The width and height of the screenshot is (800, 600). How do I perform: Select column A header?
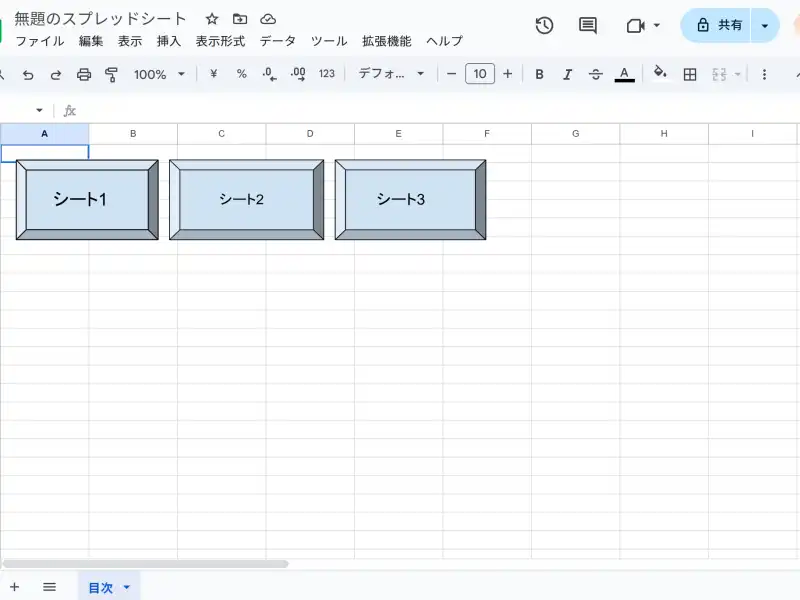point(44,134)
